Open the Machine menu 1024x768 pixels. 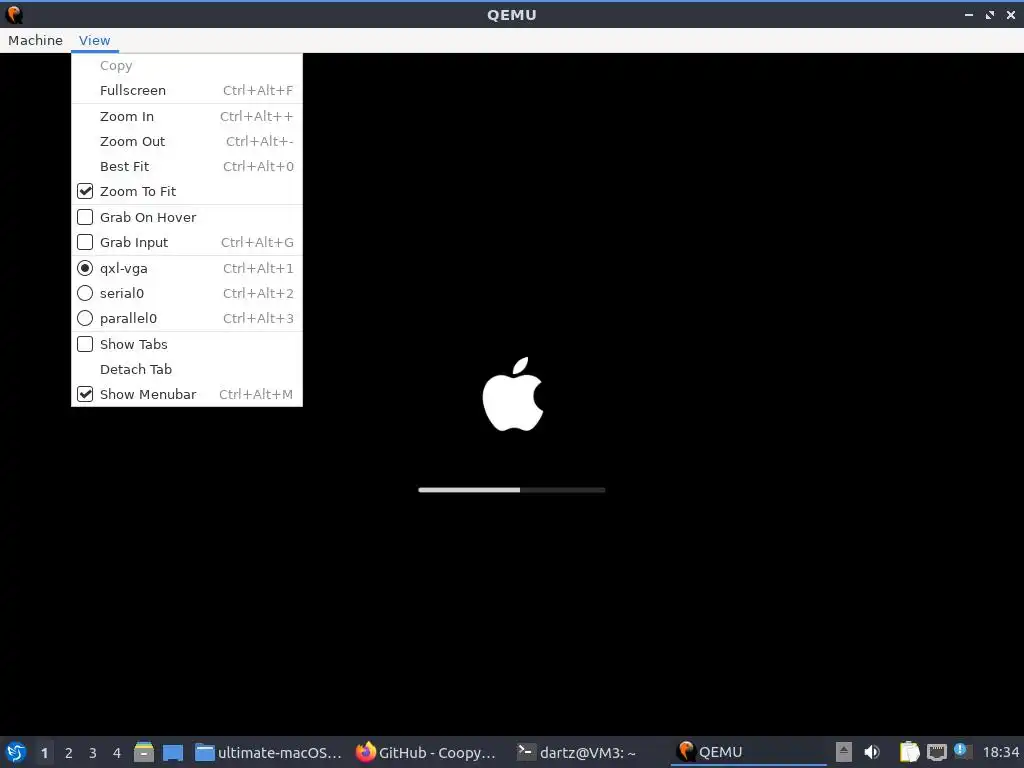(x=35, y=40)
